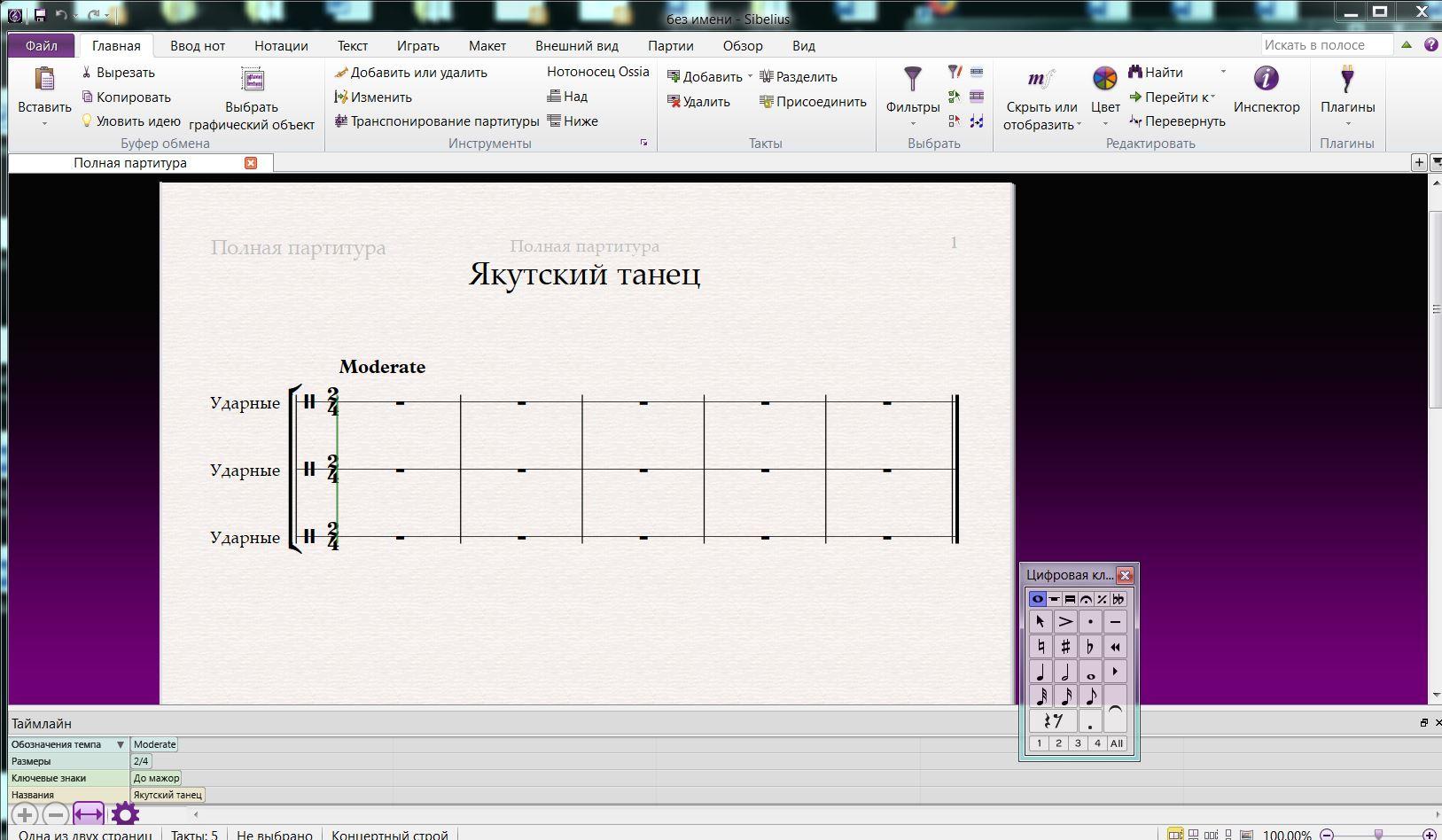Select the eighth note on the keypad
Image resolution: width=1442 pixels, height=840 pixels.
(x=1090, y=696)
